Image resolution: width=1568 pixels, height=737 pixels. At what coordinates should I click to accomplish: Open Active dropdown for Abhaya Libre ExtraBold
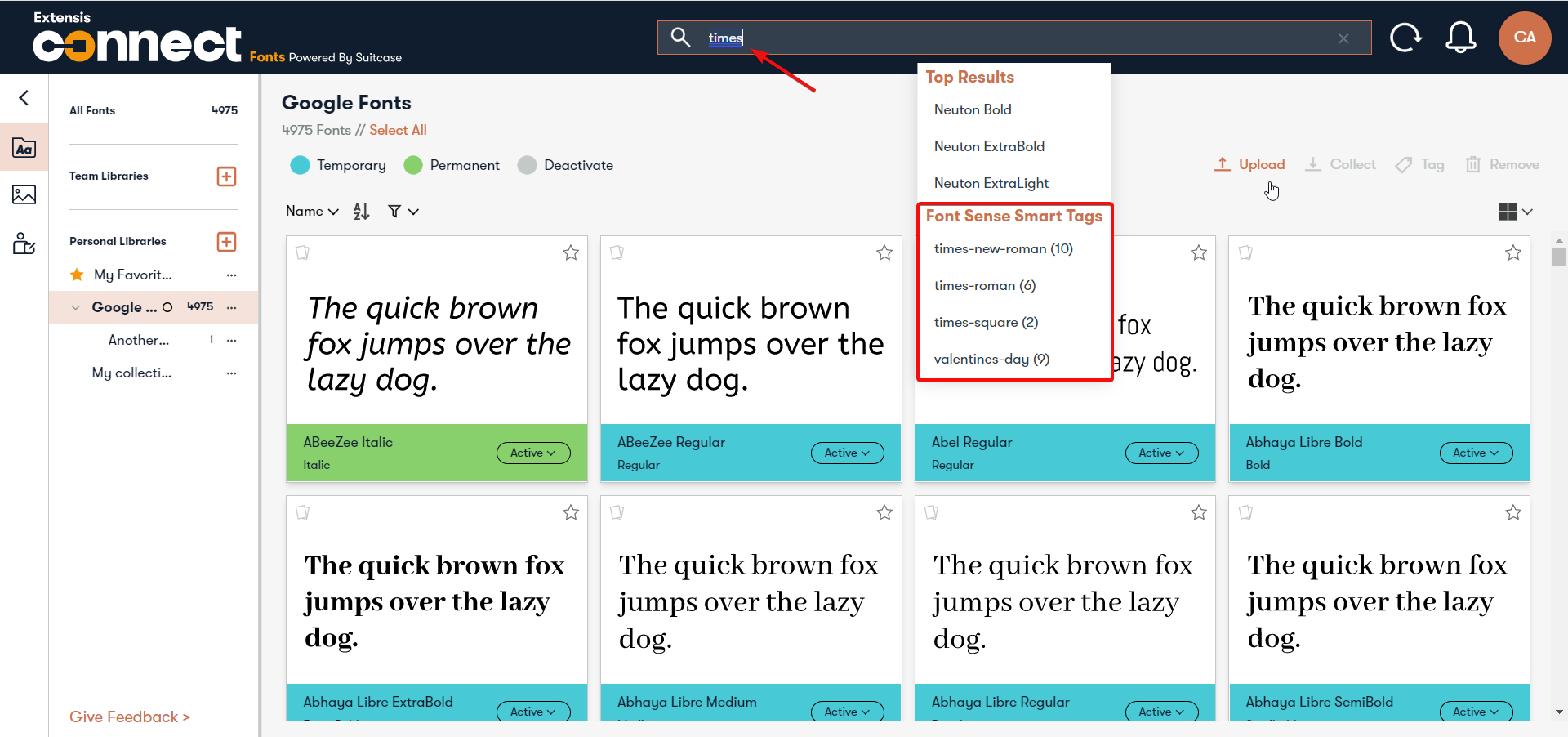(x=533, y=712)
